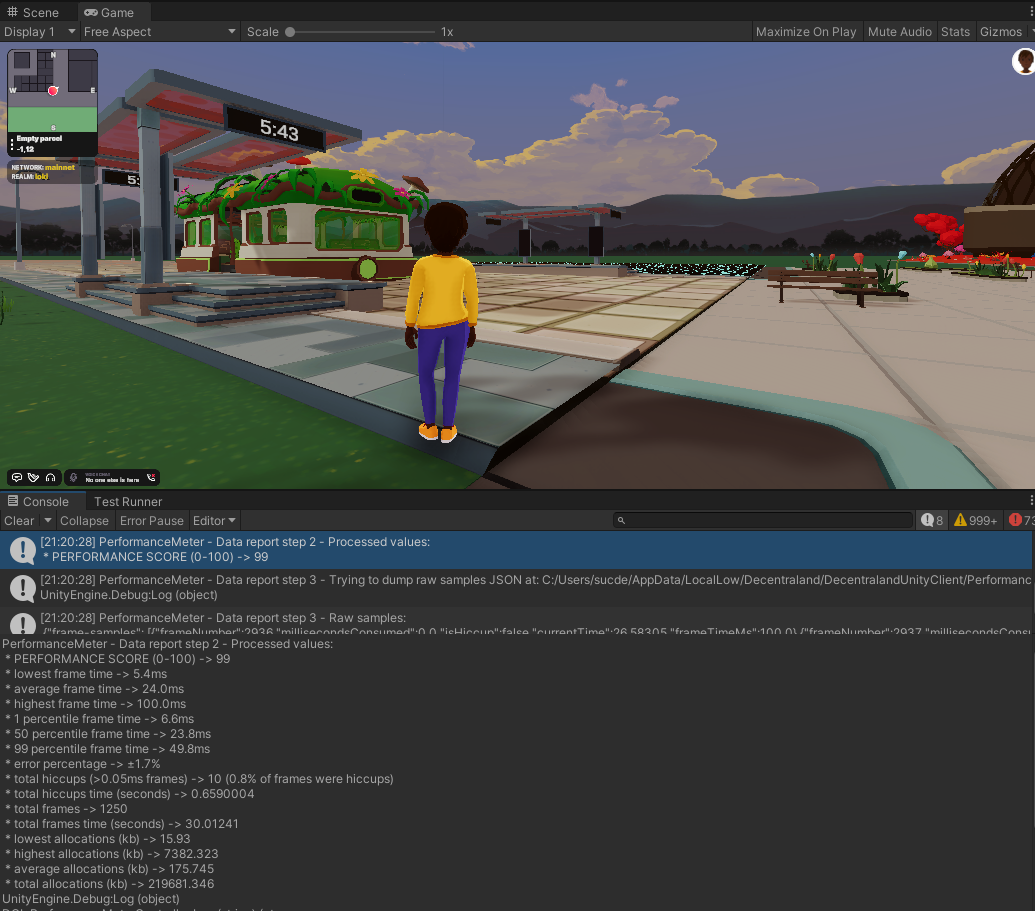Focus the console search field

(x=763, y=520)
